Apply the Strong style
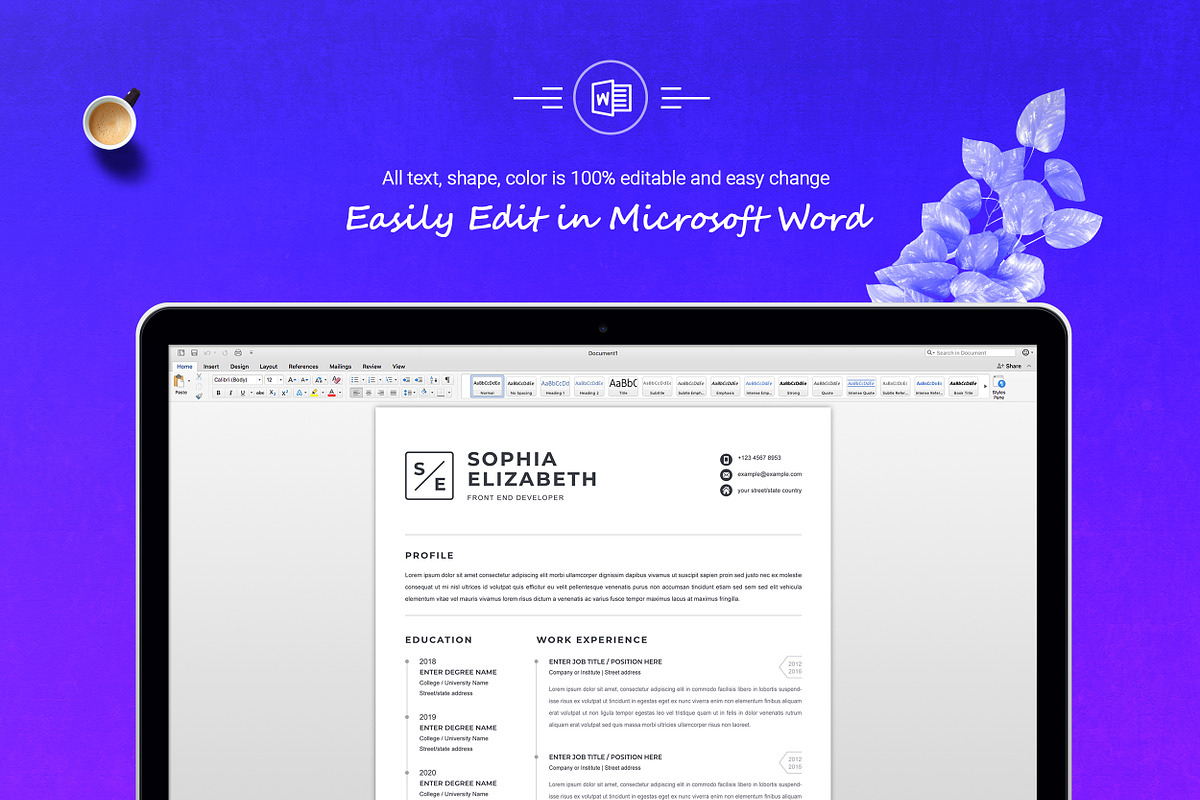 [793, 386]
